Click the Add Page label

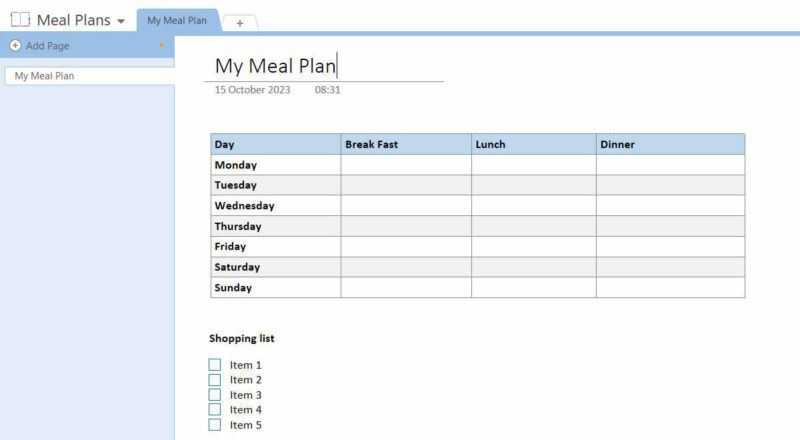tap(47, 45)
